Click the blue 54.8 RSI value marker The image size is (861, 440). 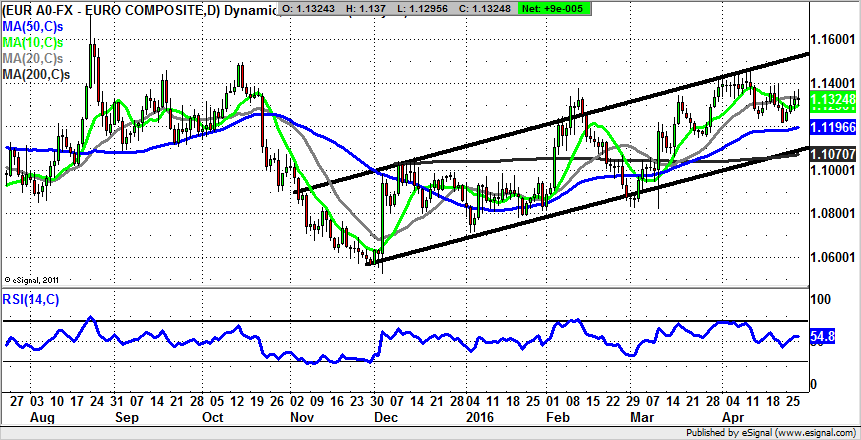pos(823,338)
